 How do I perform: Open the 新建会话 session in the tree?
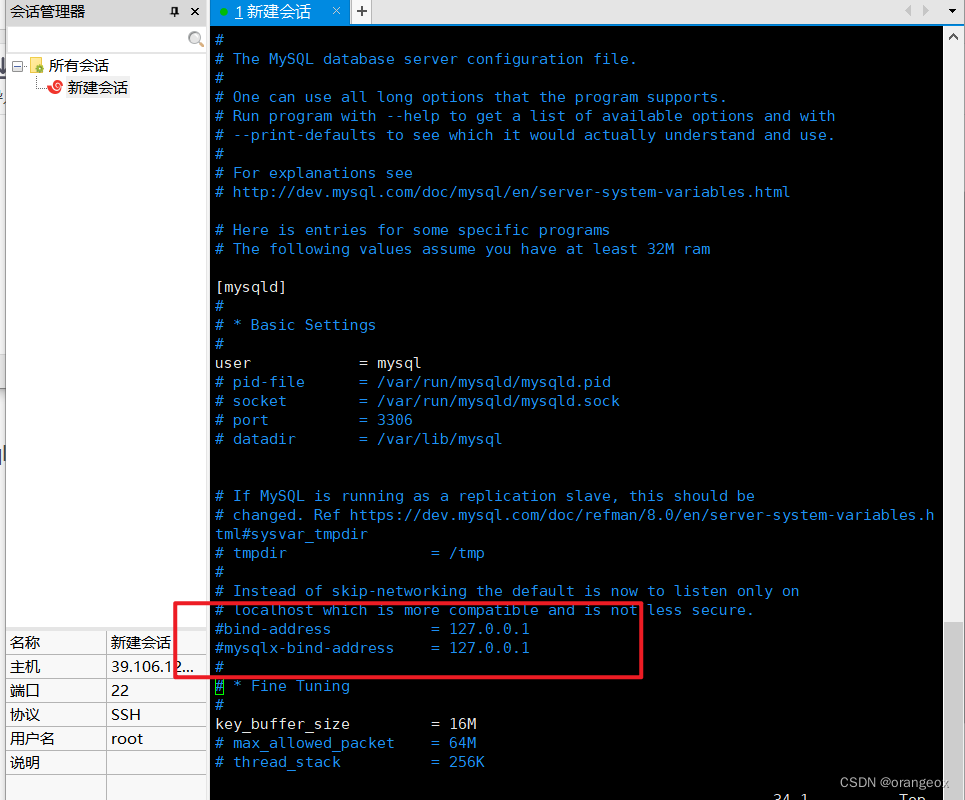pos(97,87)
